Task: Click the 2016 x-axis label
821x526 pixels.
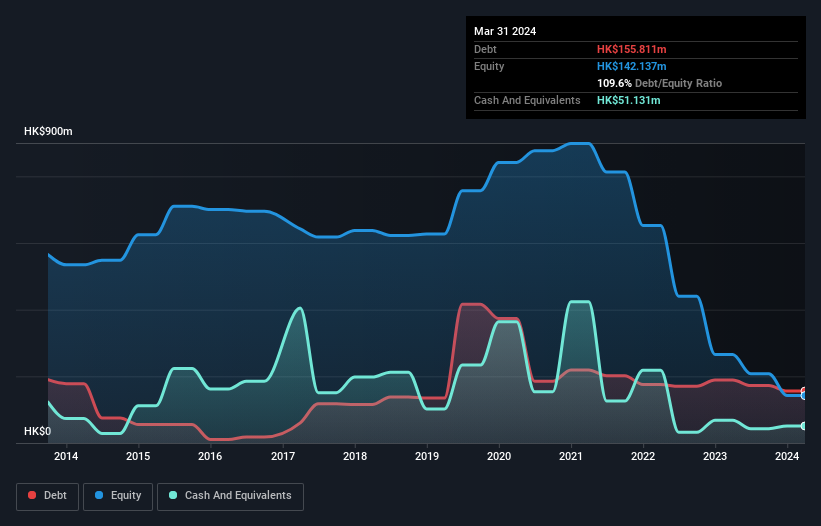Action: pos(210,456)
